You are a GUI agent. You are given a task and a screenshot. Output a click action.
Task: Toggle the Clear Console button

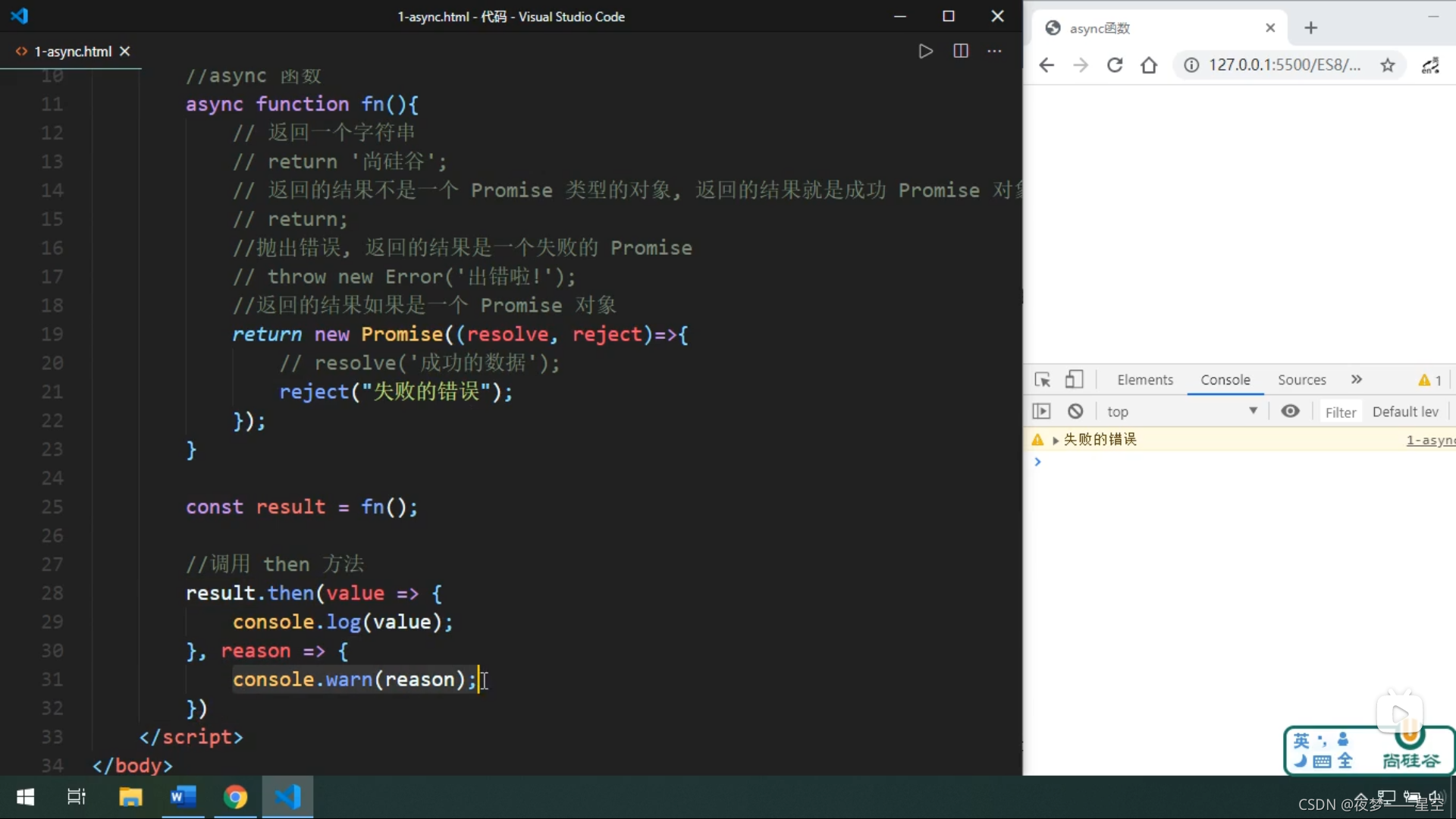pyautogui.click(x=1075, y=410)
